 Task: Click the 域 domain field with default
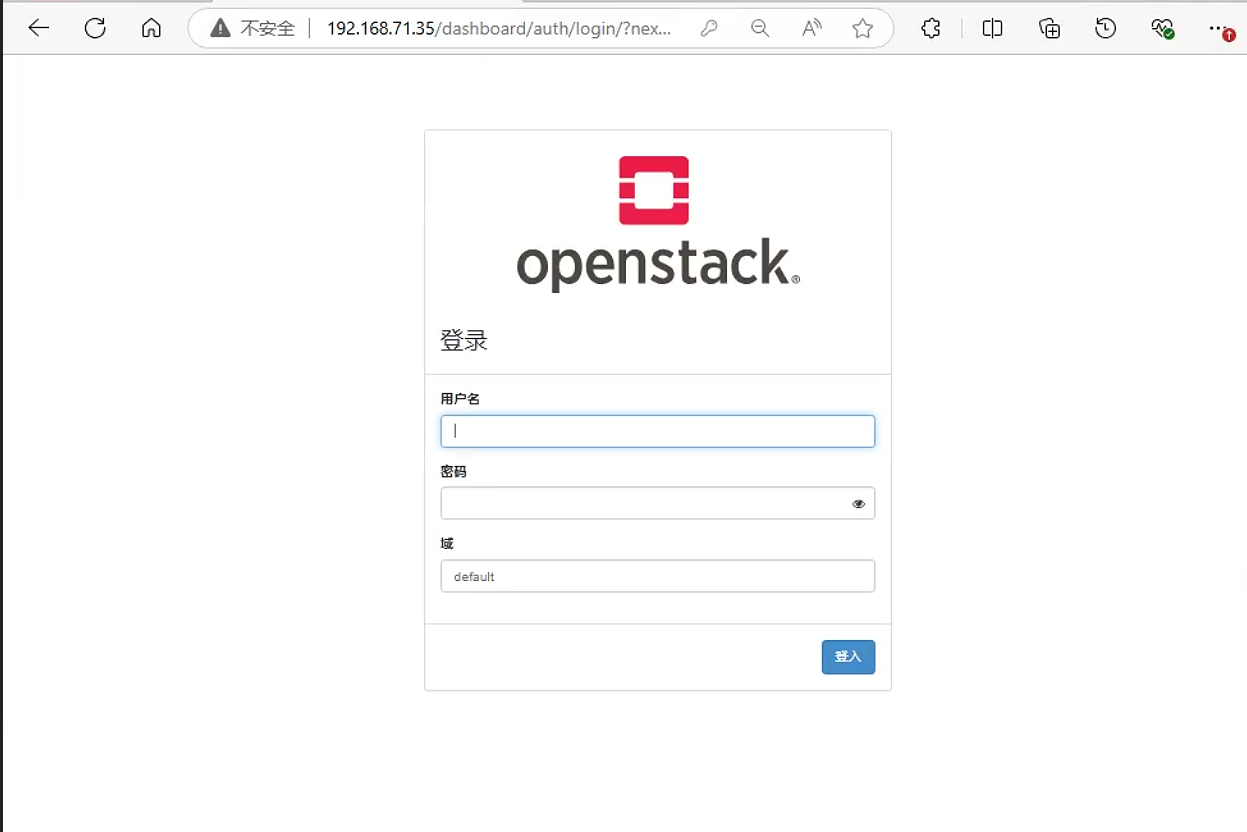tap(658, 576)
